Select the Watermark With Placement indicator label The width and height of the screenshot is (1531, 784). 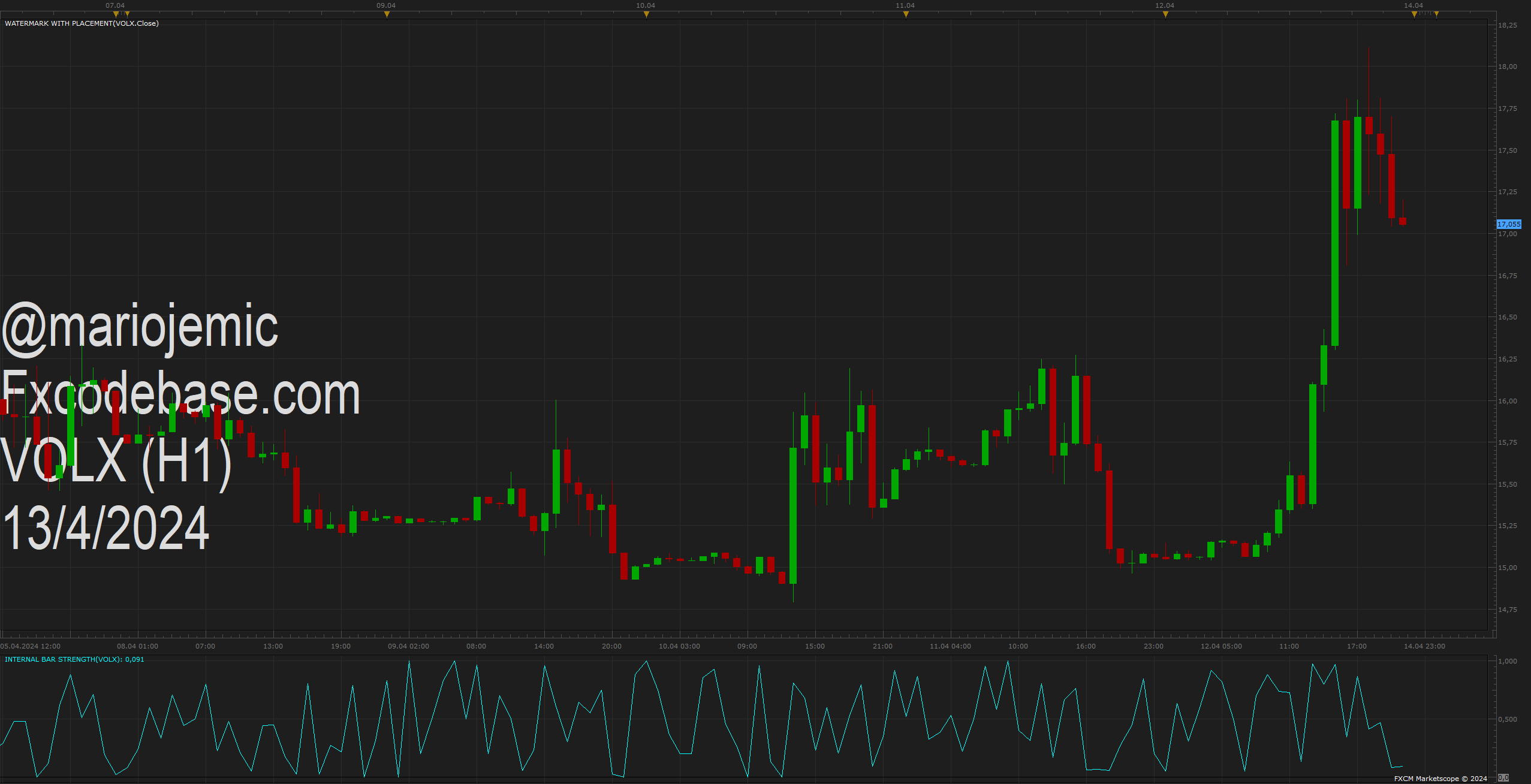tap(82, 23)
